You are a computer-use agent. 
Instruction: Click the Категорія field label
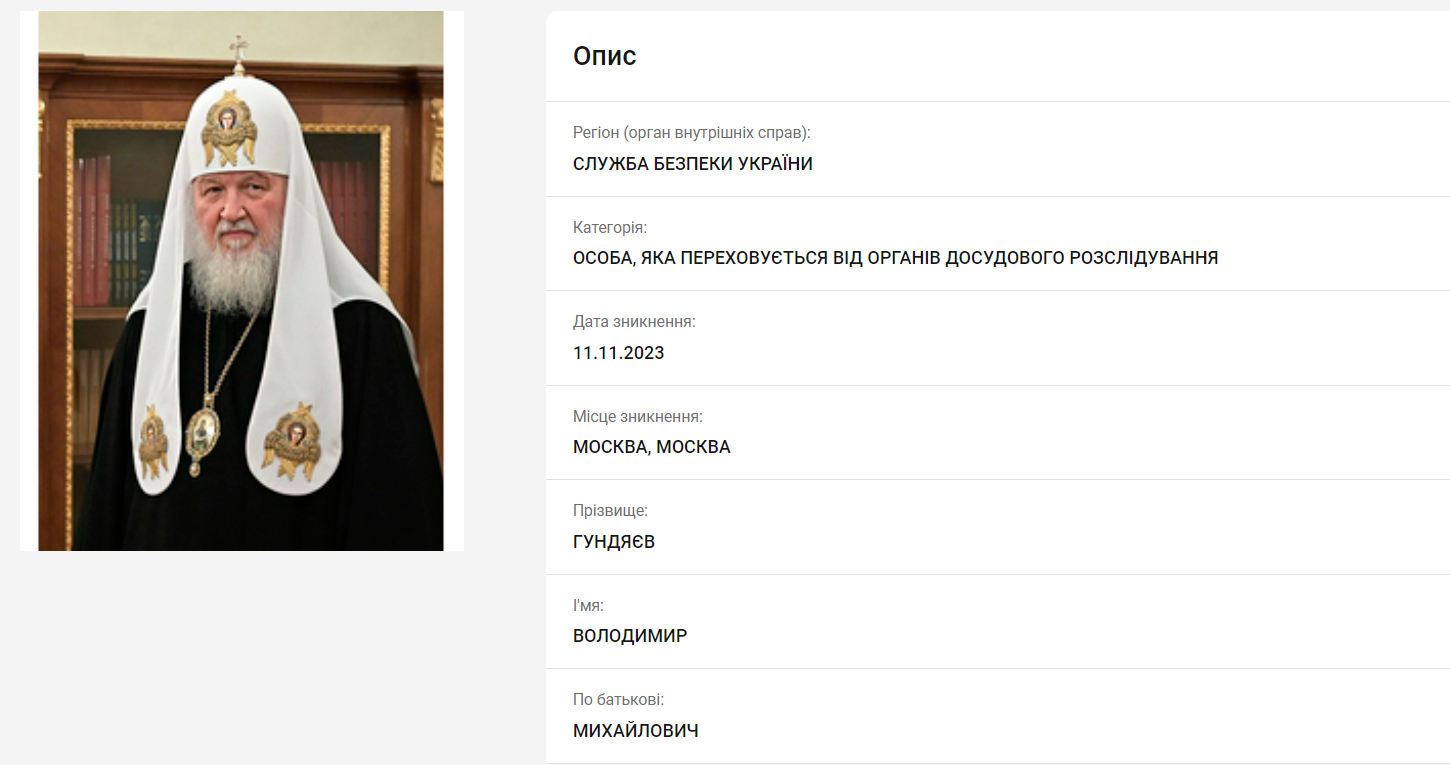[x=610, y=227]
